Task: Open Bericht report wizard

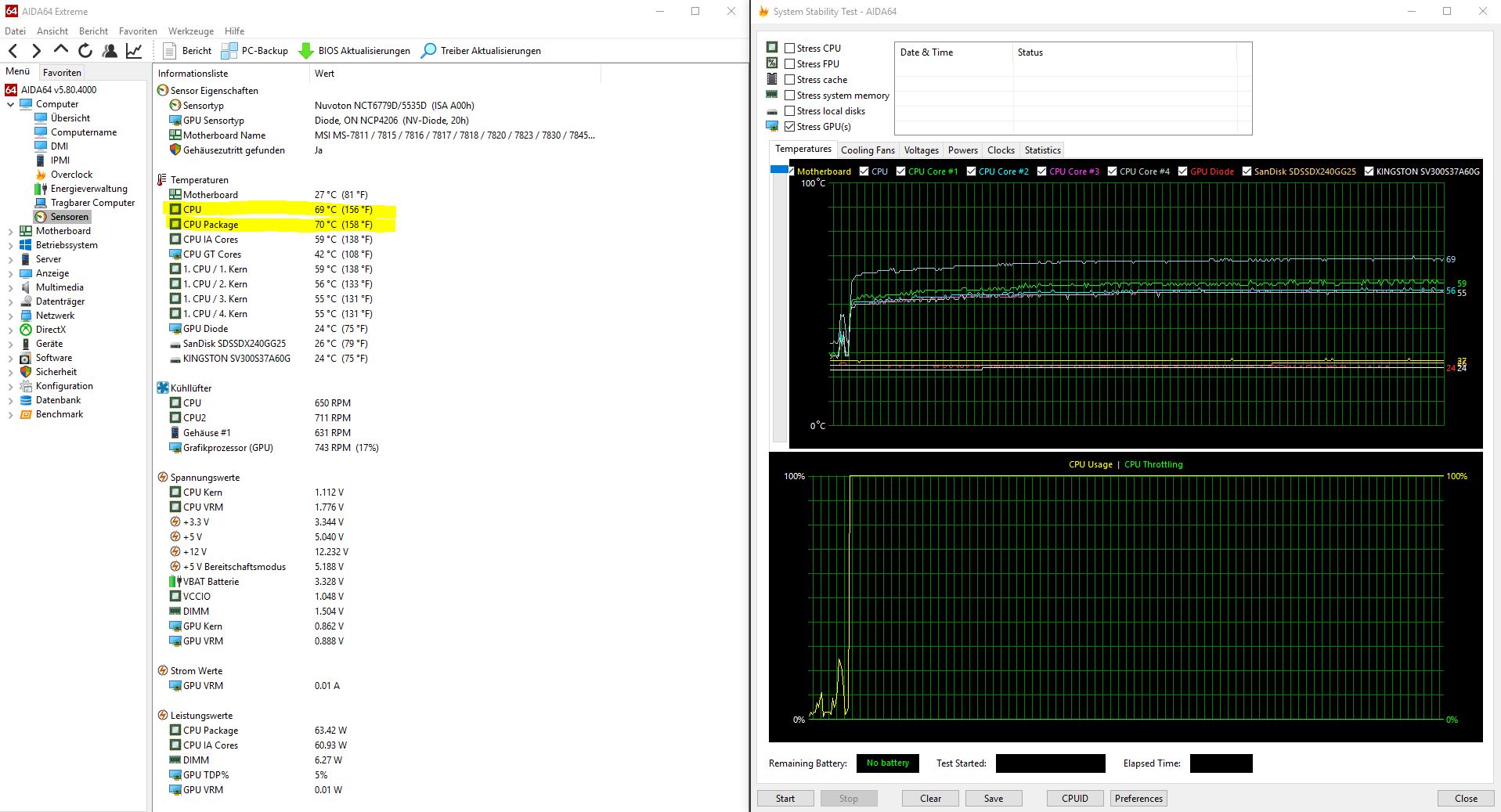Action: point(187,51)
